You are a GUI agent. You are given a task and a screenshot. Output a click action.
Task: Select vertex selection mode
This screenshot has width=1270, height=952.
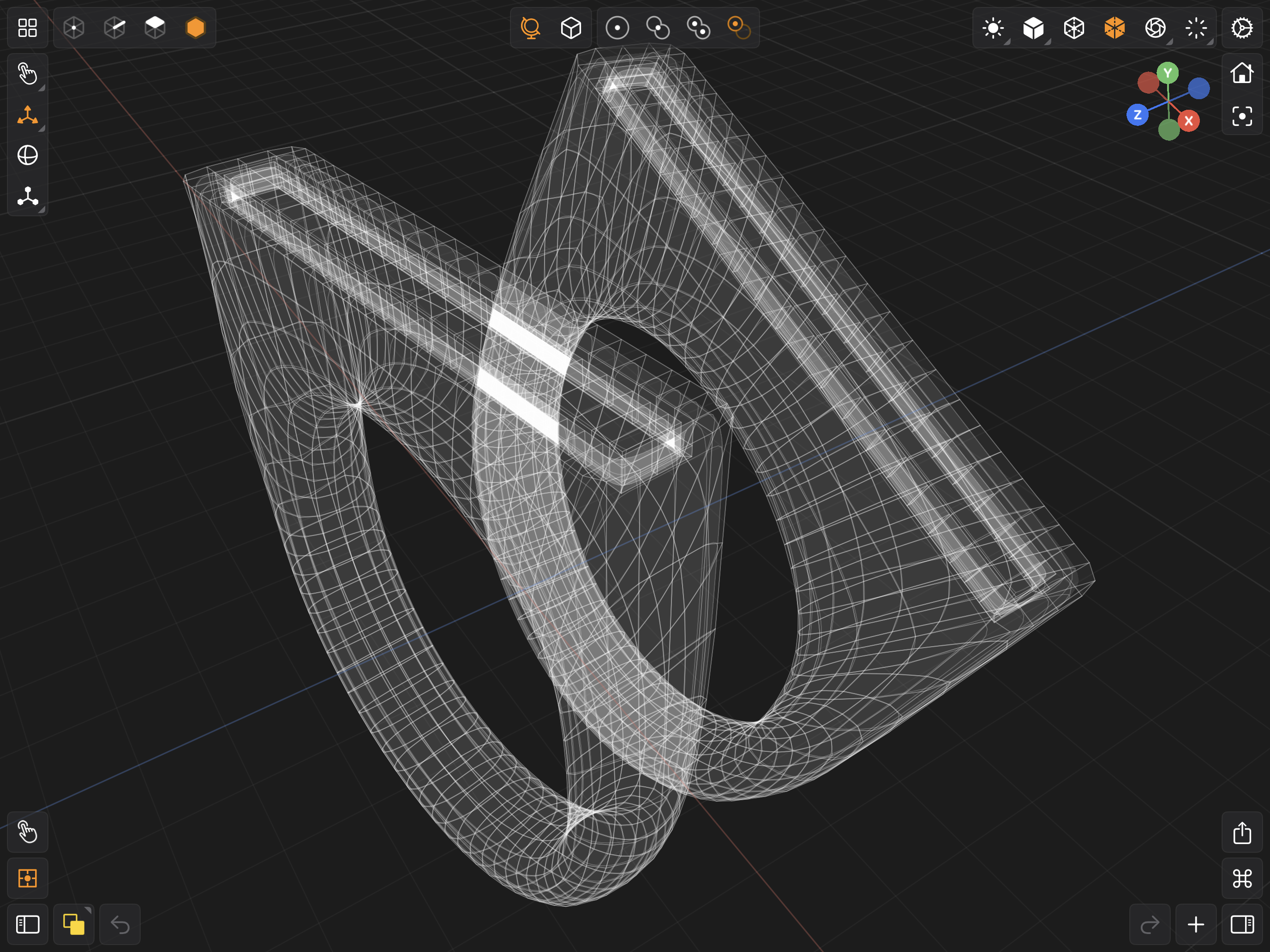(74, 28)
